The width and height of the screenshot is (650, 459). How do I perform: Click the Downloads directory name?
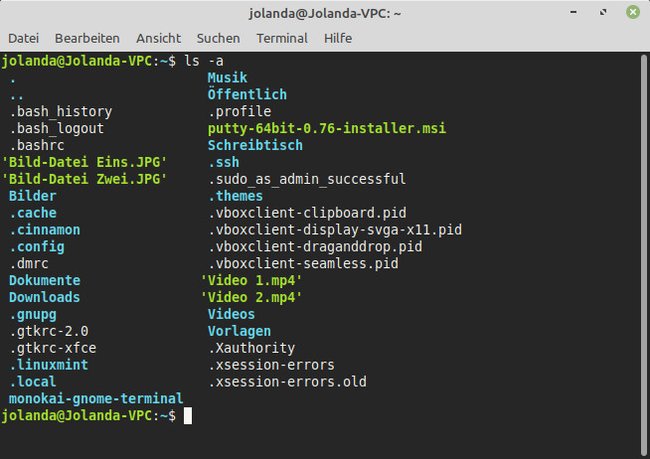pos(45,297)
